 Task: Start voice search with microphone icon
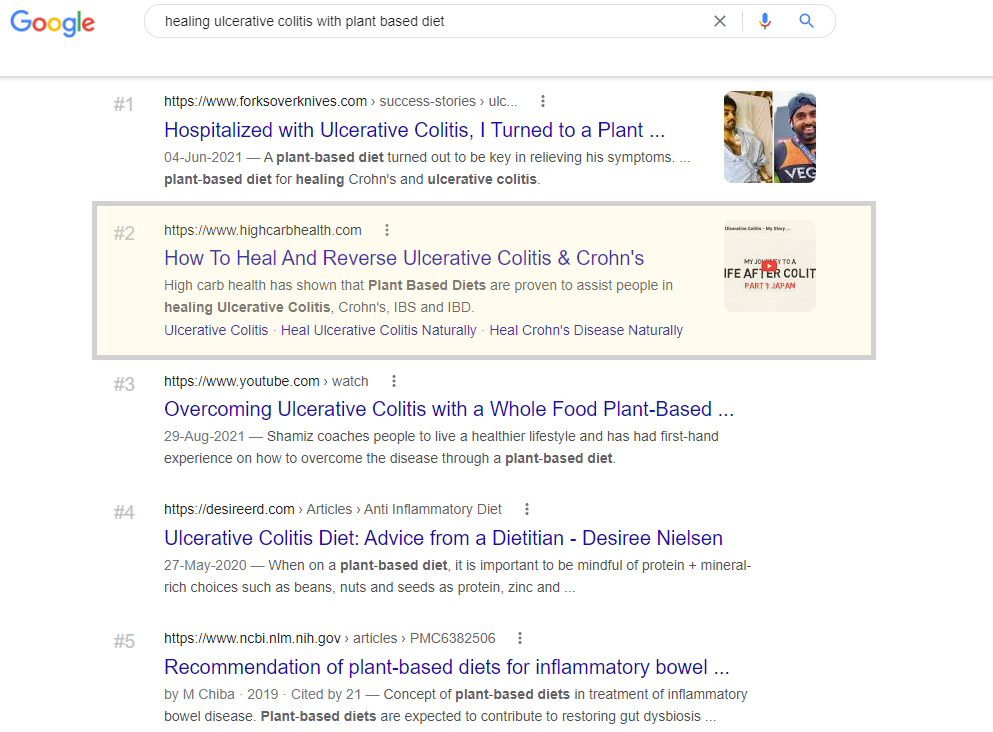pyautogui.click(x=765, y=21)
